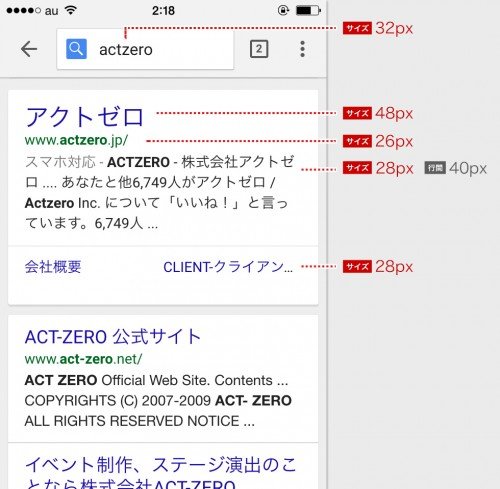The width and height of the screenshot is (500, 489).
Task: Open the tab switcher showing 2 tabs
Action: 259,49
